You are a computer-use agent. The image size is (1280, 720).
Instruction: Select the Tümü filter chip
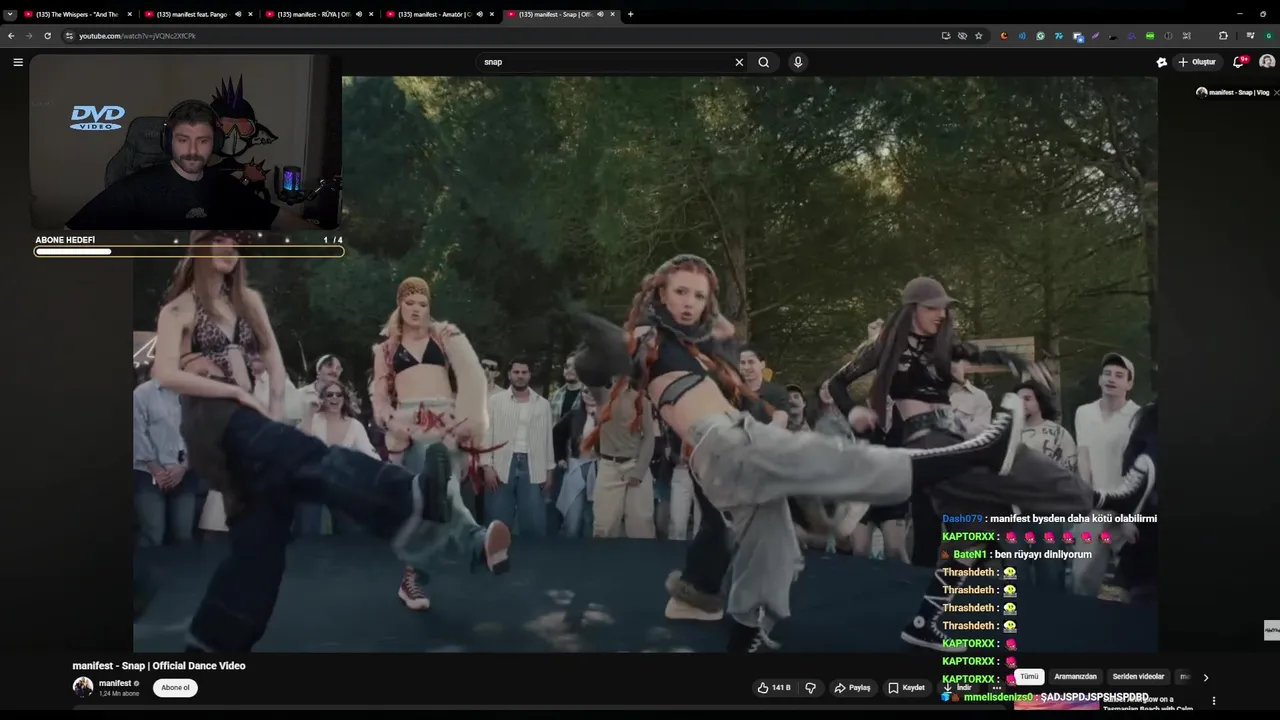(x=1029, y=677)
